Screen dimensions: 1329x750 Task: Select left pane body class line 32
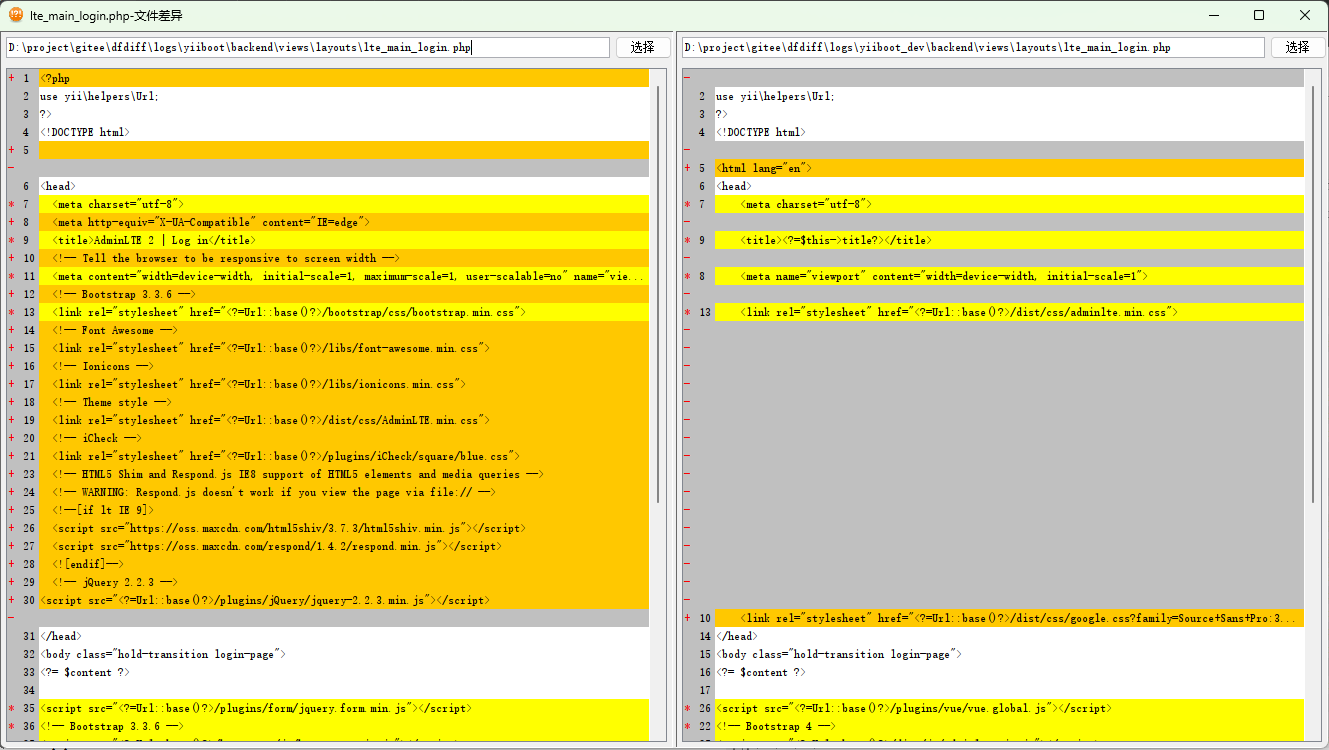click(344, 654)
